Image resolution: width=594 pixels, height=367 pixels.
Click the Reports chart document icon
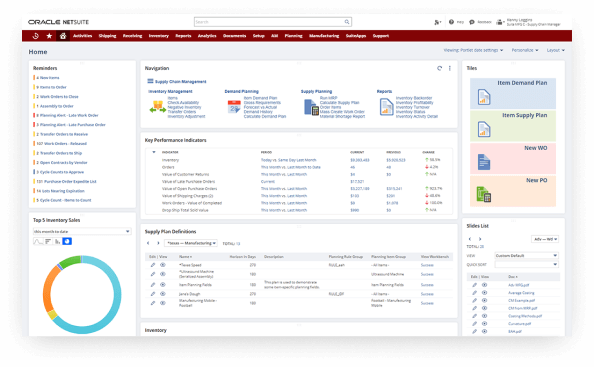(x=386, y=107)
